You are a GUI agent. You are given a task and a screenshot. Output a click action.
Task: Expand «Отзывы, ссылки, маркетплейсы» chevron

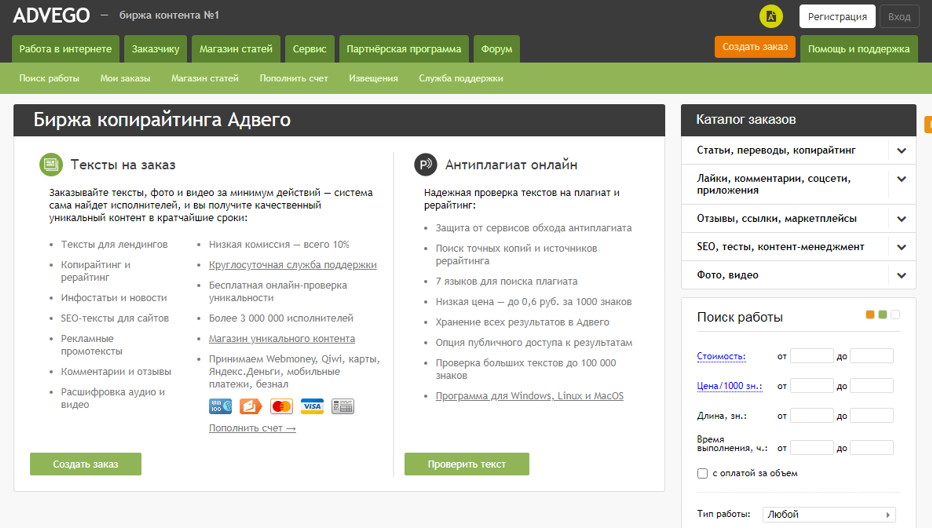902,219
